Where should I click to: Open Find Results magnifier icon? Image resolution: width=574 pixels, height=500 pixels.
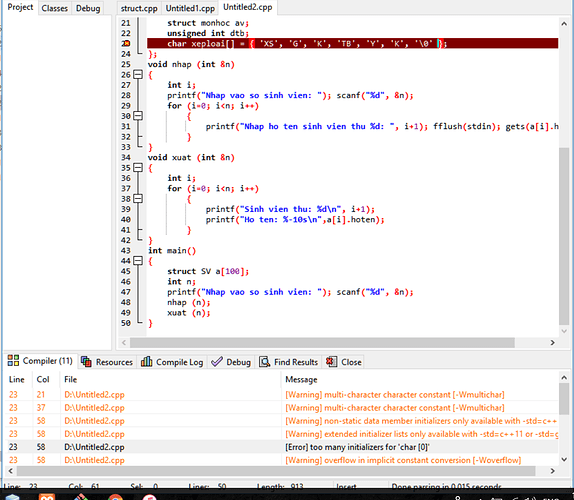264,362
